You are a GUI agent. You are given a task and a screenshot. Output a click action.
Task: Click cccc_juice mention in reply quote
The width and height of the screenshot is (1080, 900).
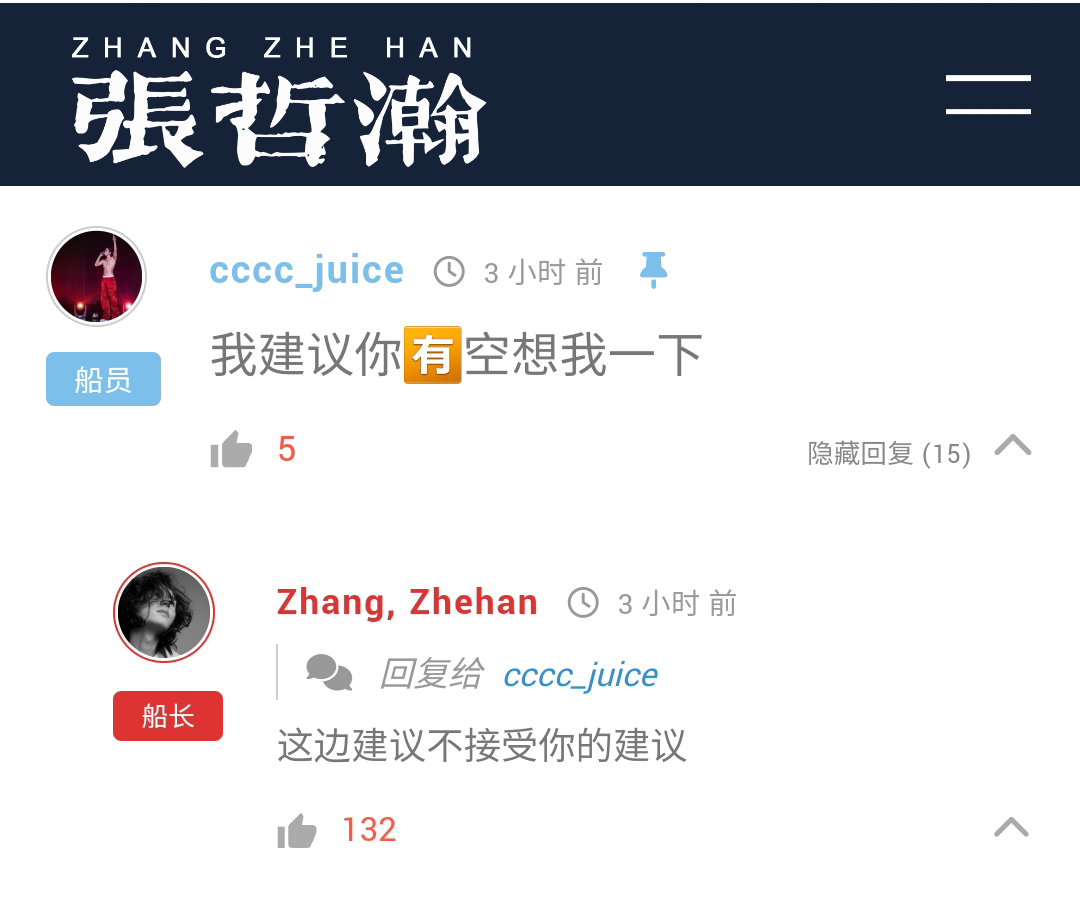(581, 675)
